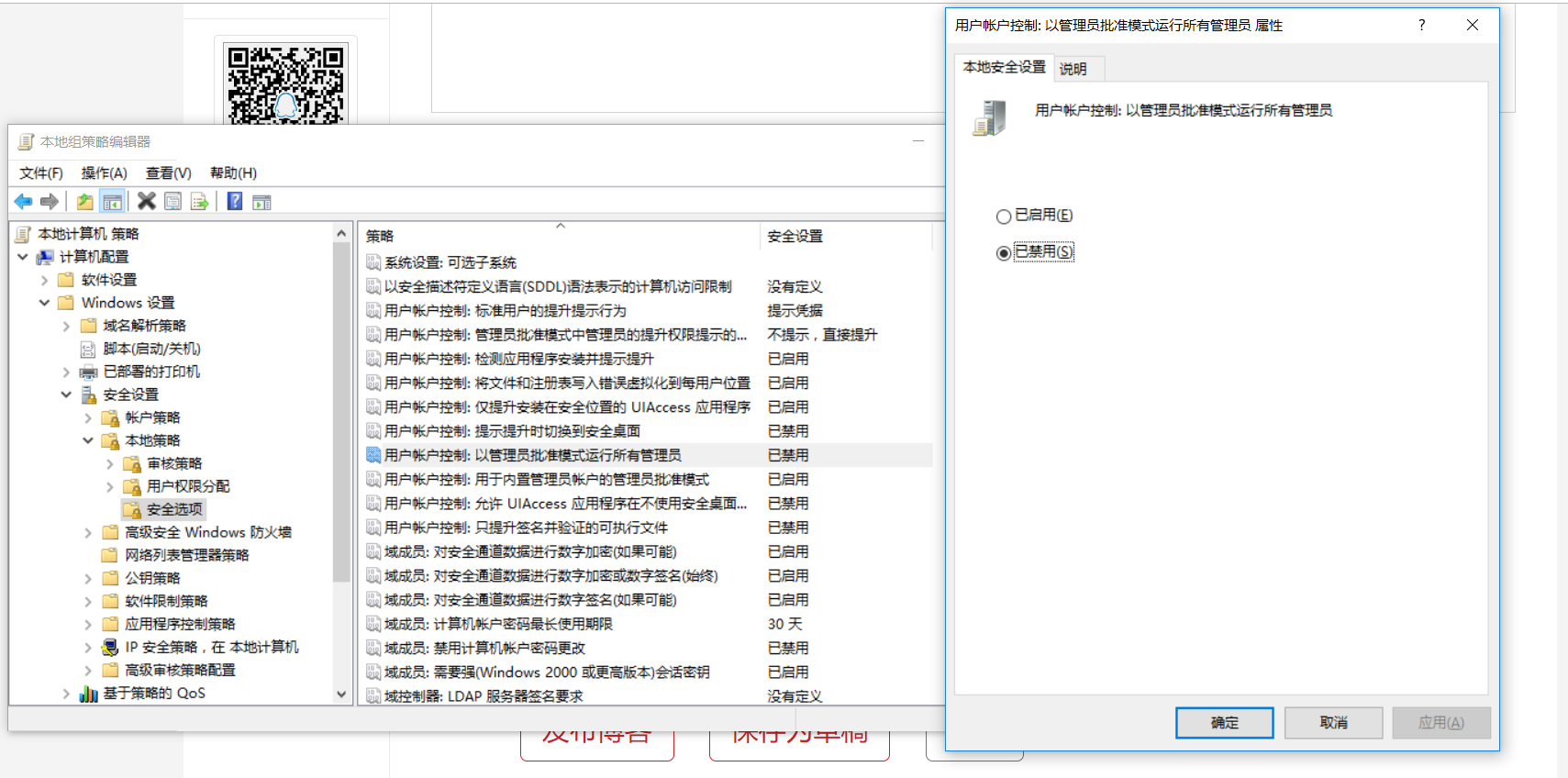Click the 应用(A) button

(x=1440, y=723)
